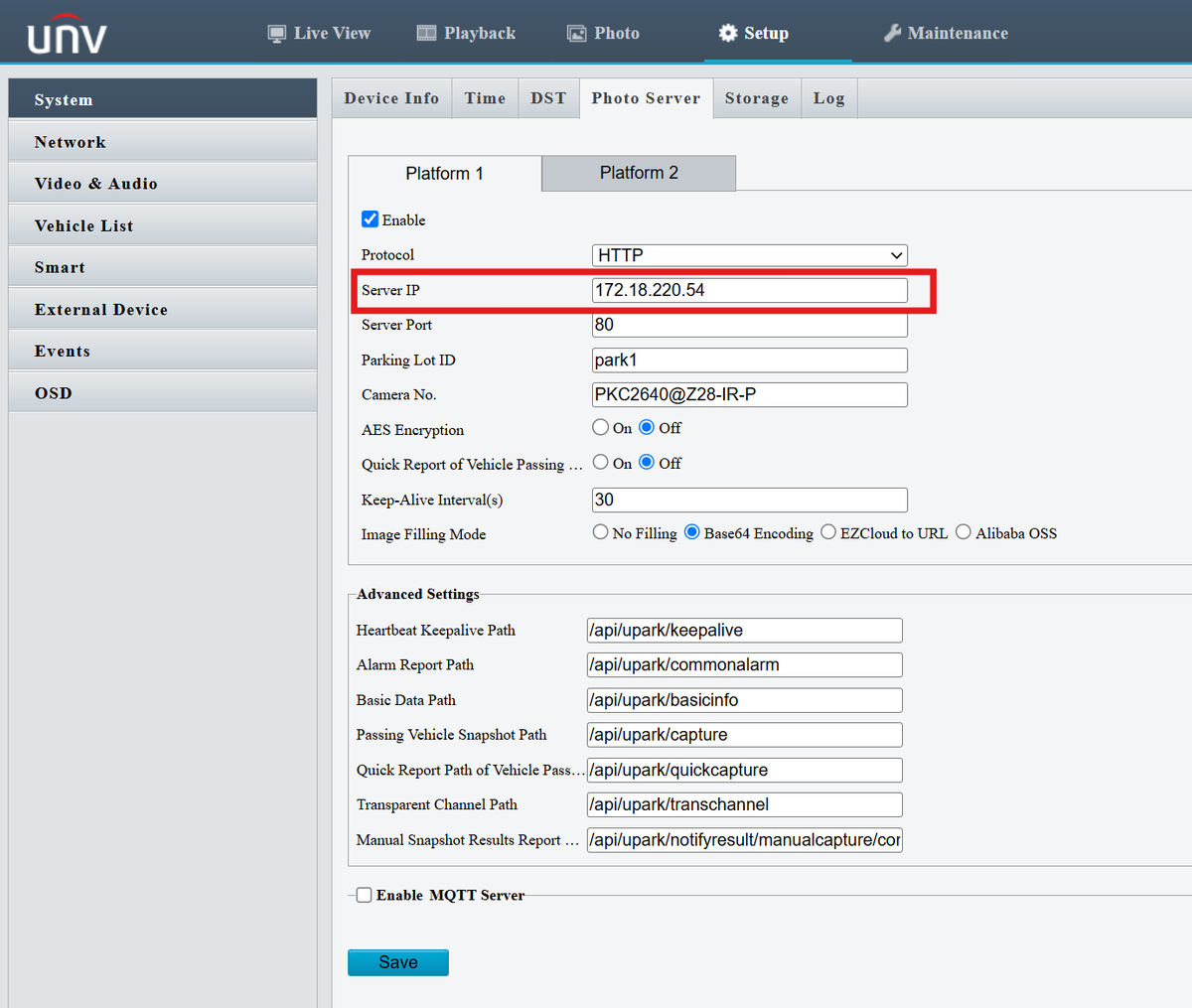Image resolution: width=1192 pixels, height=1008 pixels.
Task: Select No Filling image mode
Action: (x=601, y=532)
